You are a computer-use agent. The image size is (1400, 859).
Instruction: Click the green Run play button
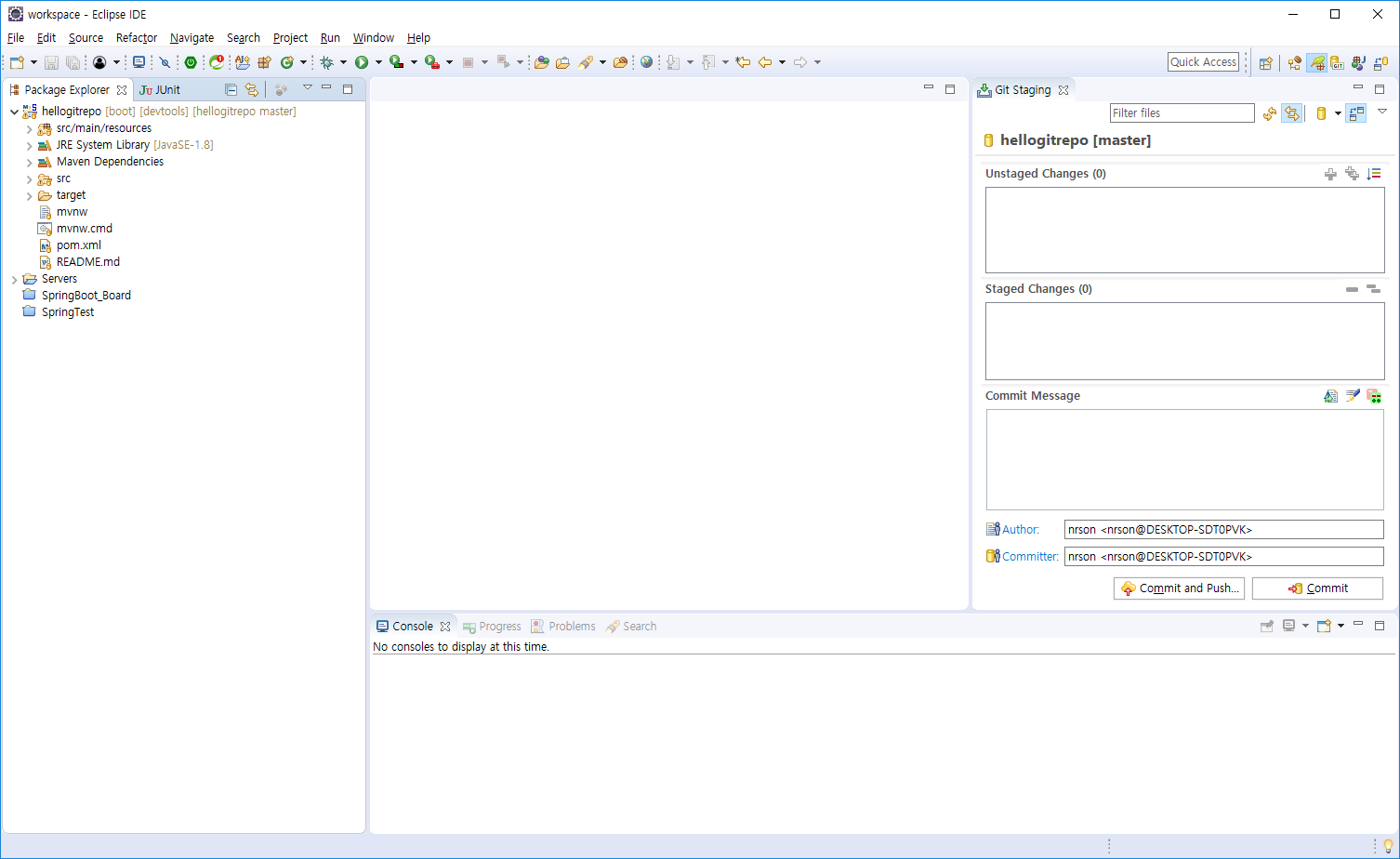[x=362, y=62]
